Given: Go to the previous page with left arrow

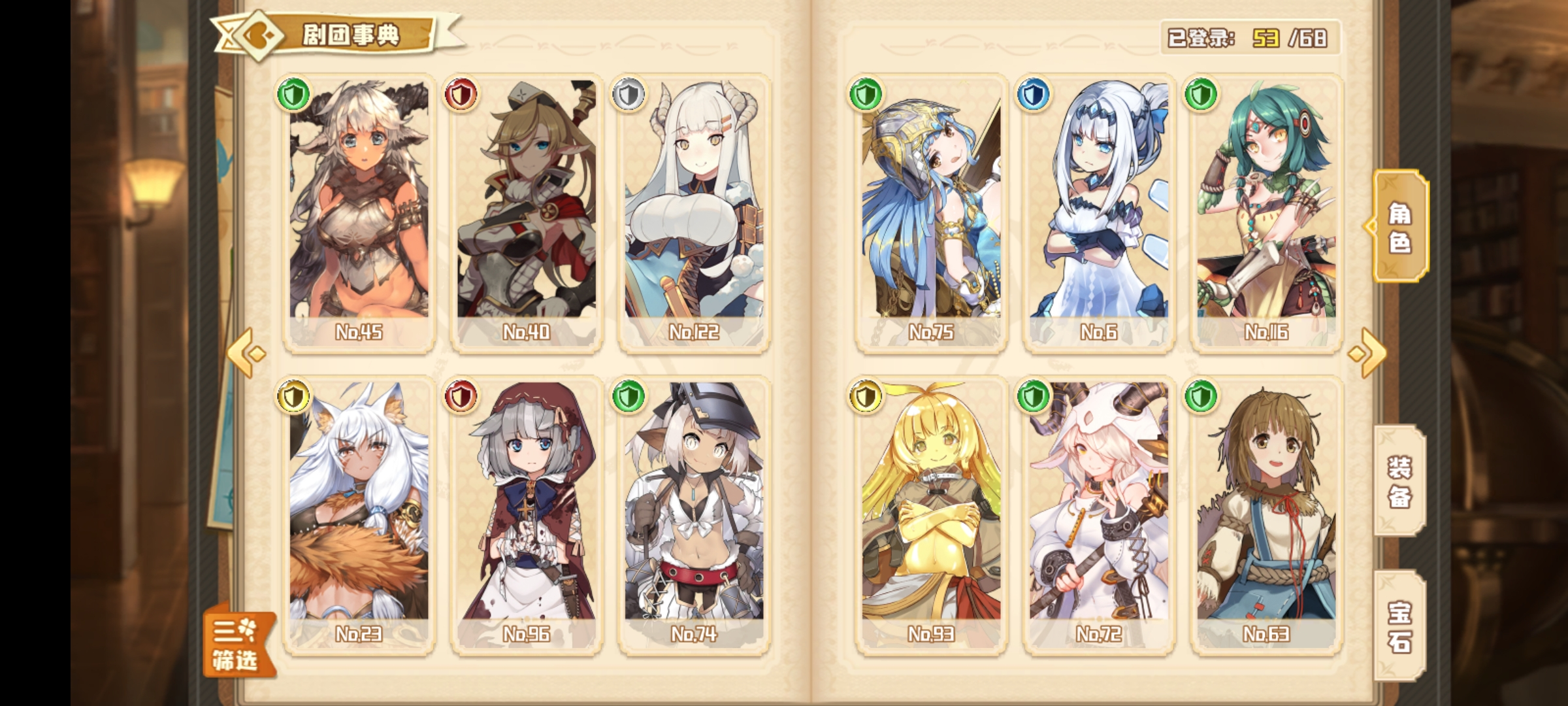Looking at the screenshot, I should tap(246, 353).
